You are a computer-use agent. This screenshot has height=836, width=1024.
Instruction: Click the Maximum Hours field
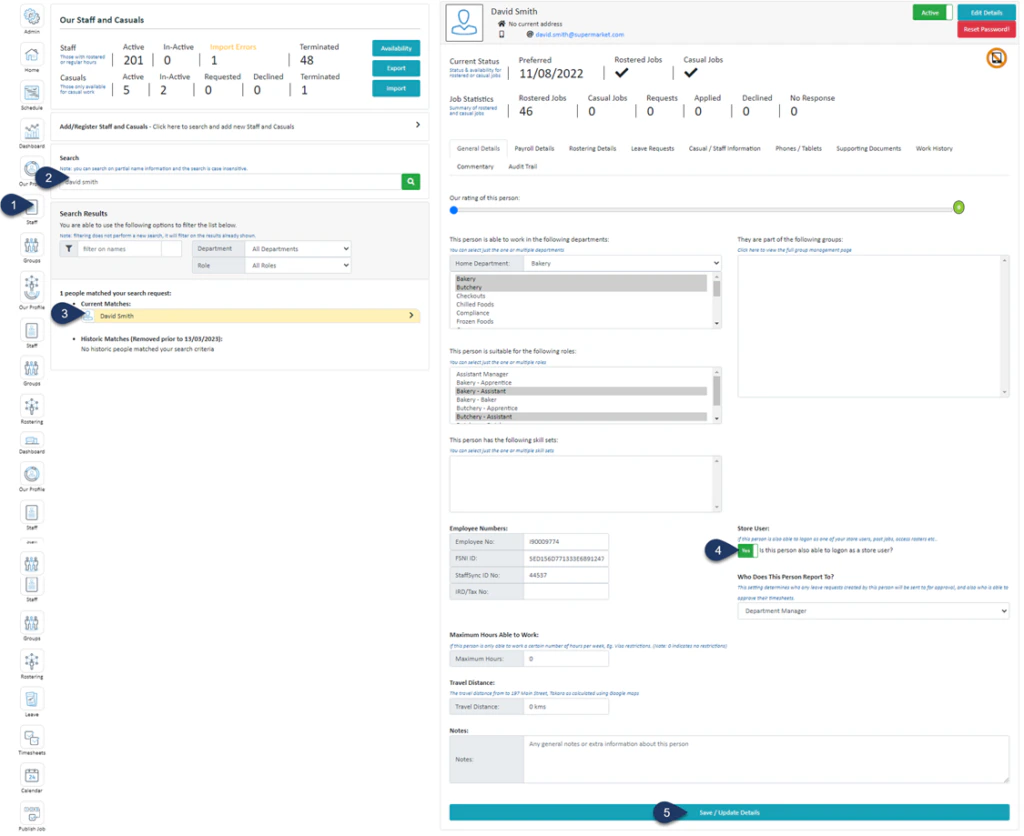click(x=566, y=659)
